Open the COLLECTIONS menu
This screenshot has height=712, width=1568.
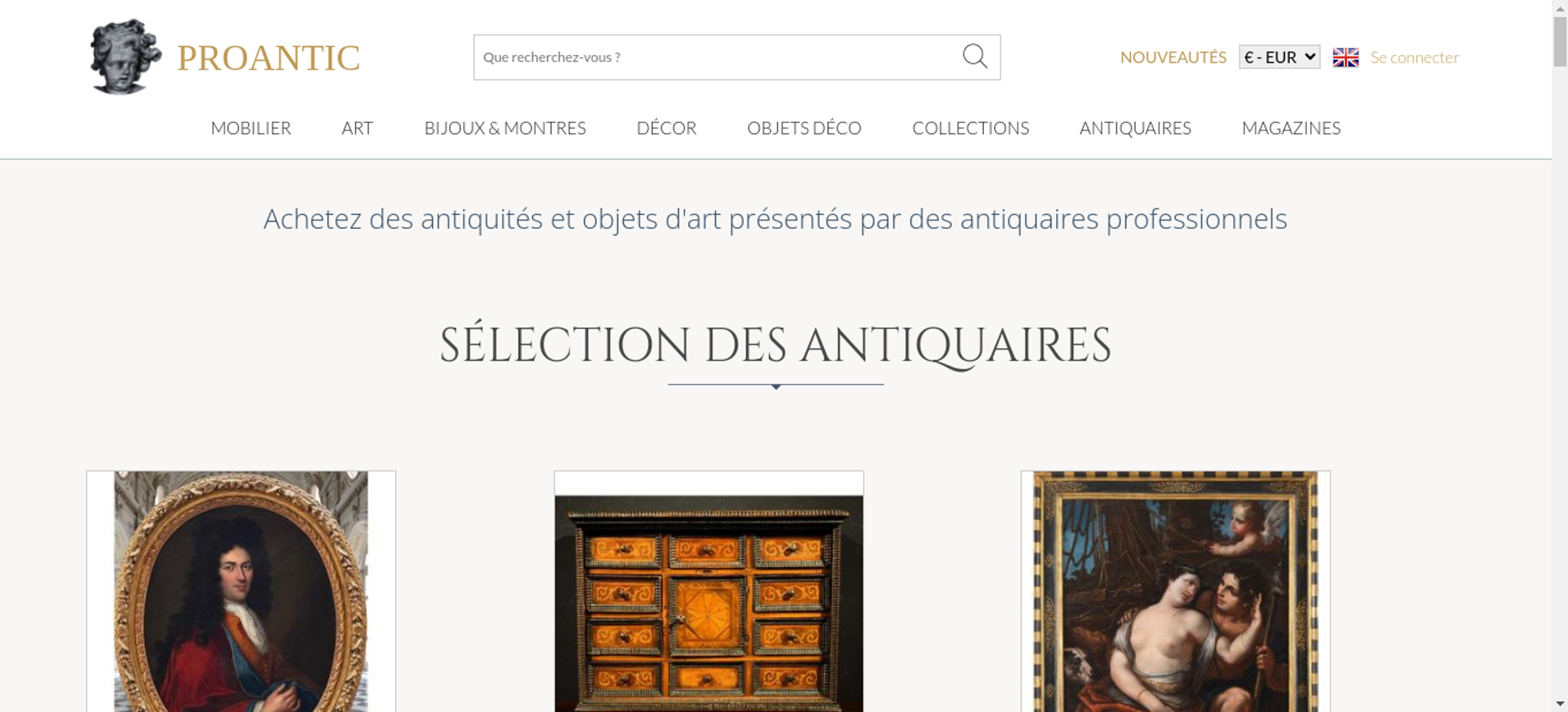point(971,128)
